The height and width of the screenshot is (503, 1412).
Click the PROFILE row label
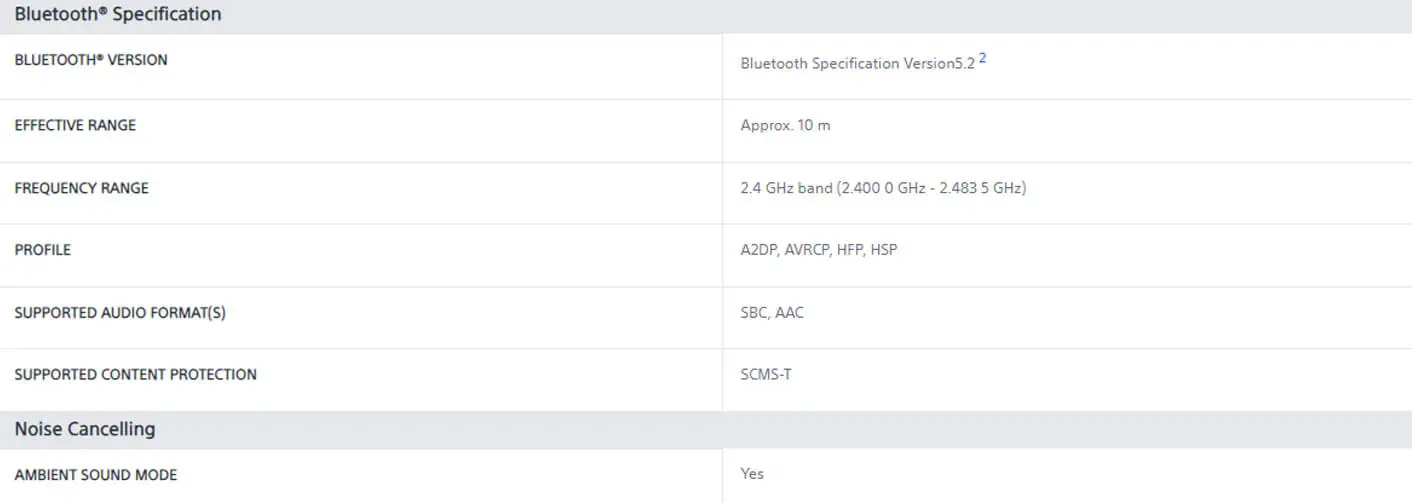(x=43, y=250)
